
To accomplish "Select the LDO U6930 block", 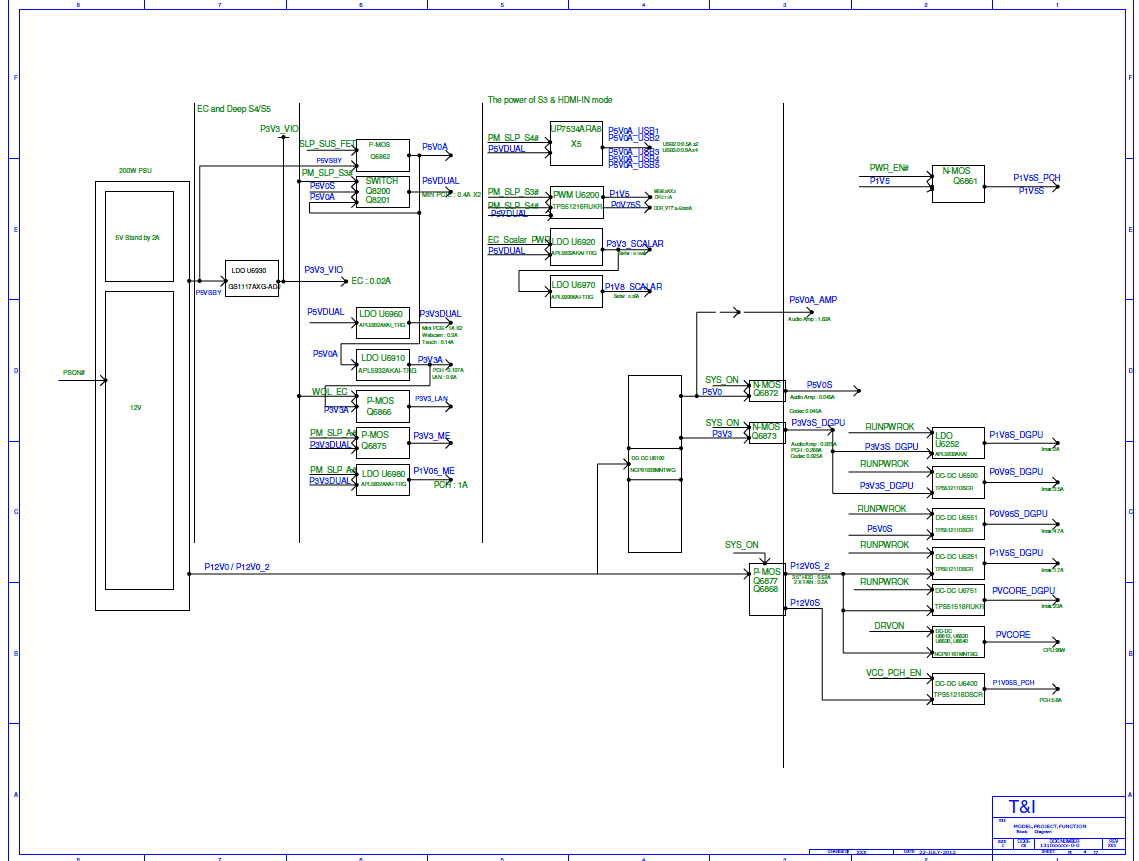I will click(x=252, y=278).
